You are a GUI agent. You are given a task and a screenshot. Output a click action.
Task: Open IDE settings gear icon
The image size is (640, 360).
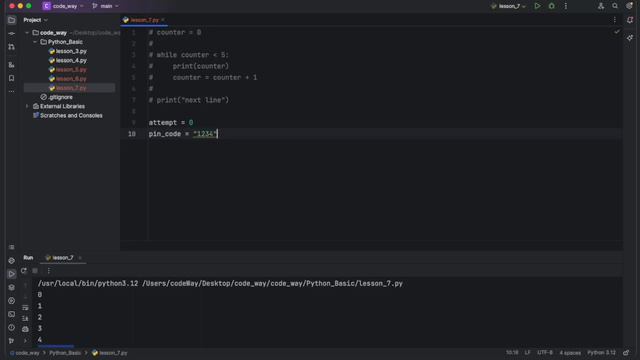coord(629,6)
